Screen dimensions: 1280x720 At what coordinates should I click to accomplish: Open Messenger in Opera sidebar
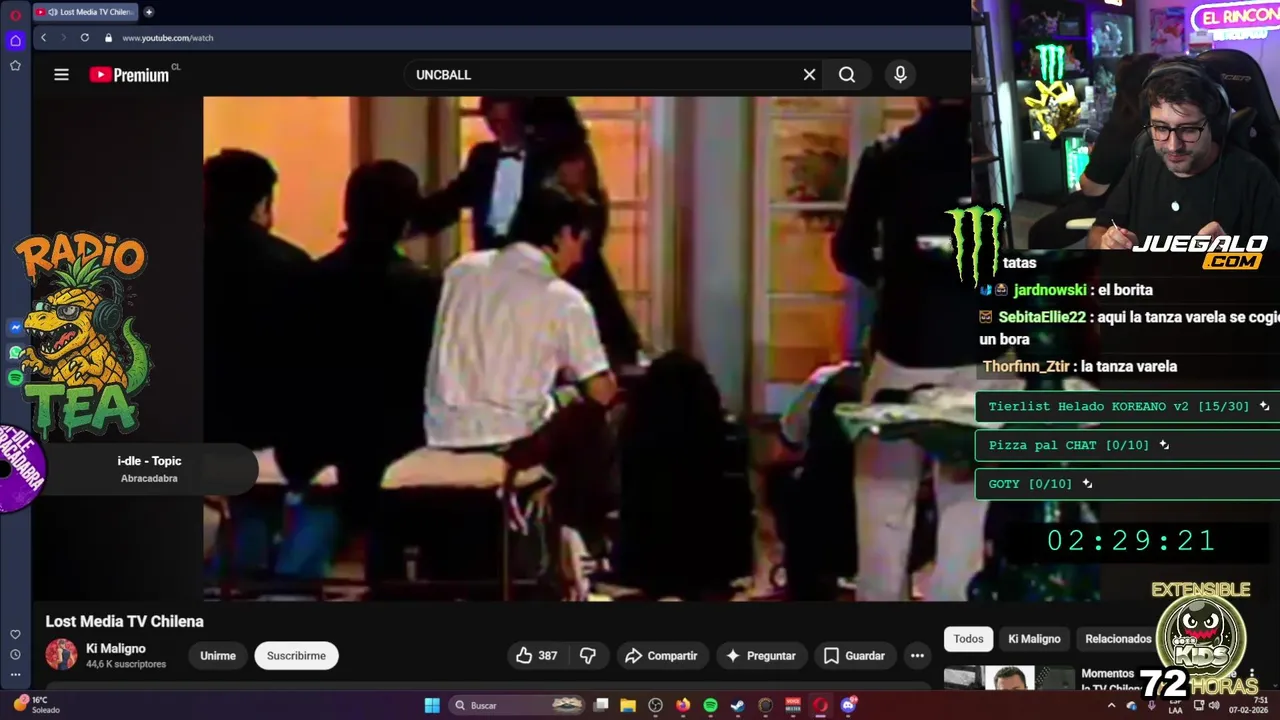click(x=16, y=327)
